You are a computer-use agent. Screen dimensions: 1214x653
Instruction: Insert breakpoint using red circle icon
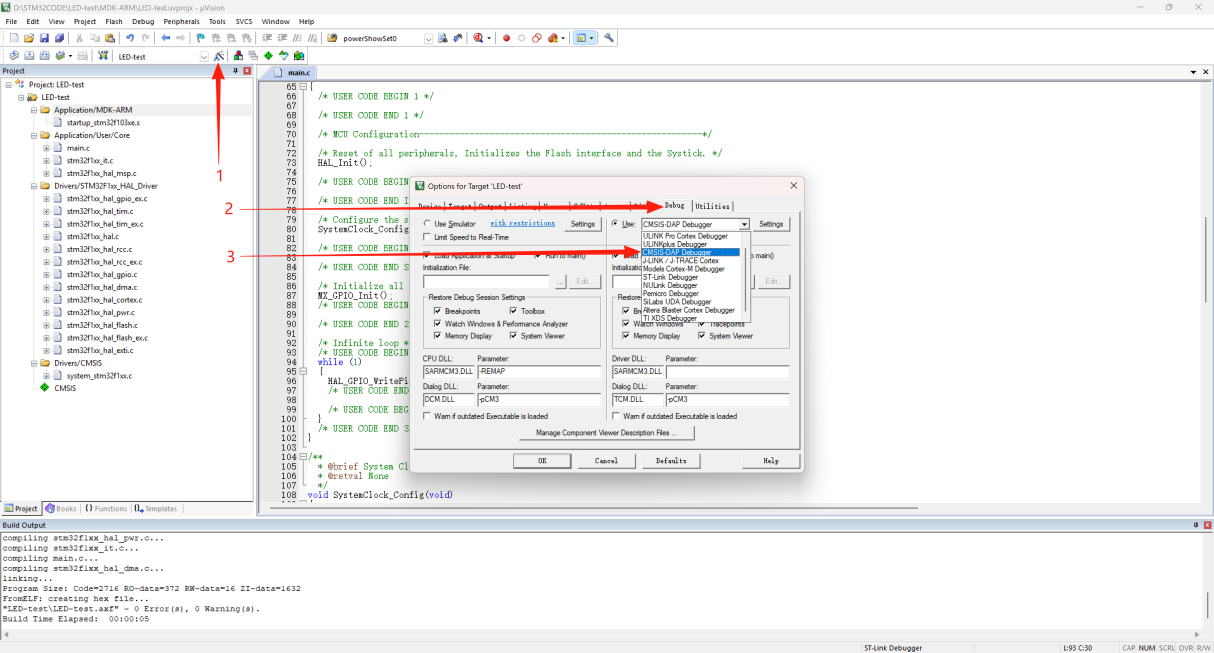[x=506, y=38]
